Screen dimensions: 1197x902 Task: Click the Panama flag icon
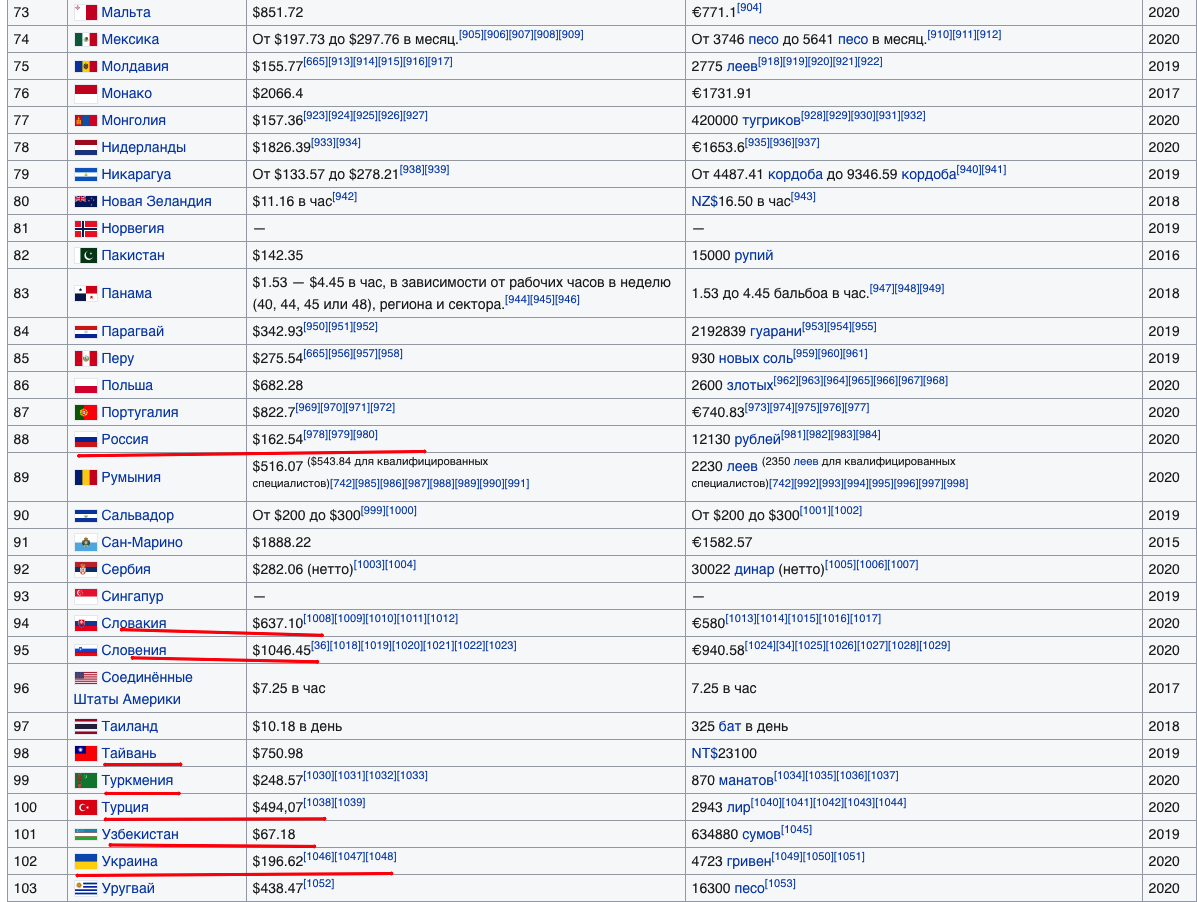86,293
